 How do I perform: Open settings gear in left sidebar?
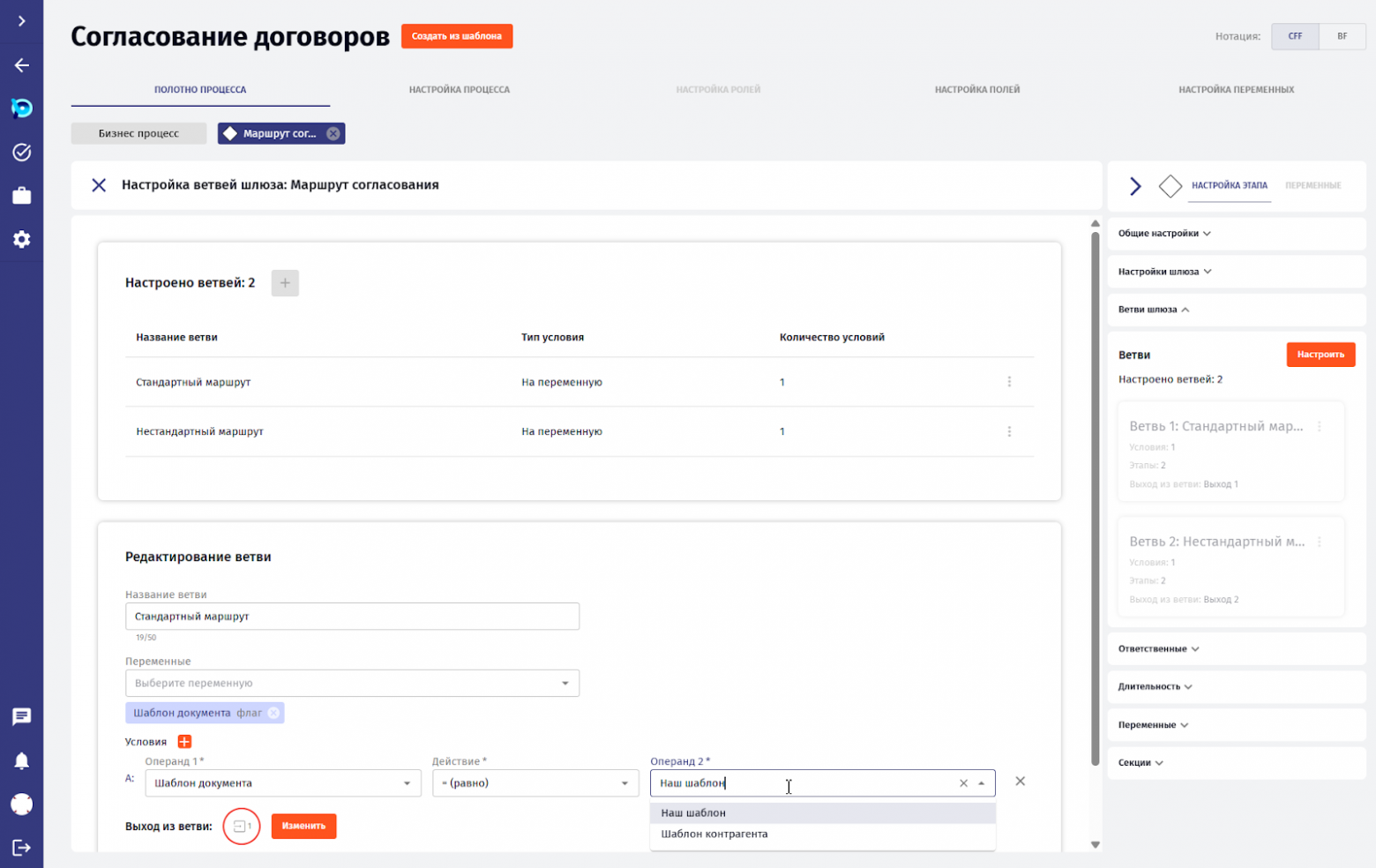pos(21,239)
